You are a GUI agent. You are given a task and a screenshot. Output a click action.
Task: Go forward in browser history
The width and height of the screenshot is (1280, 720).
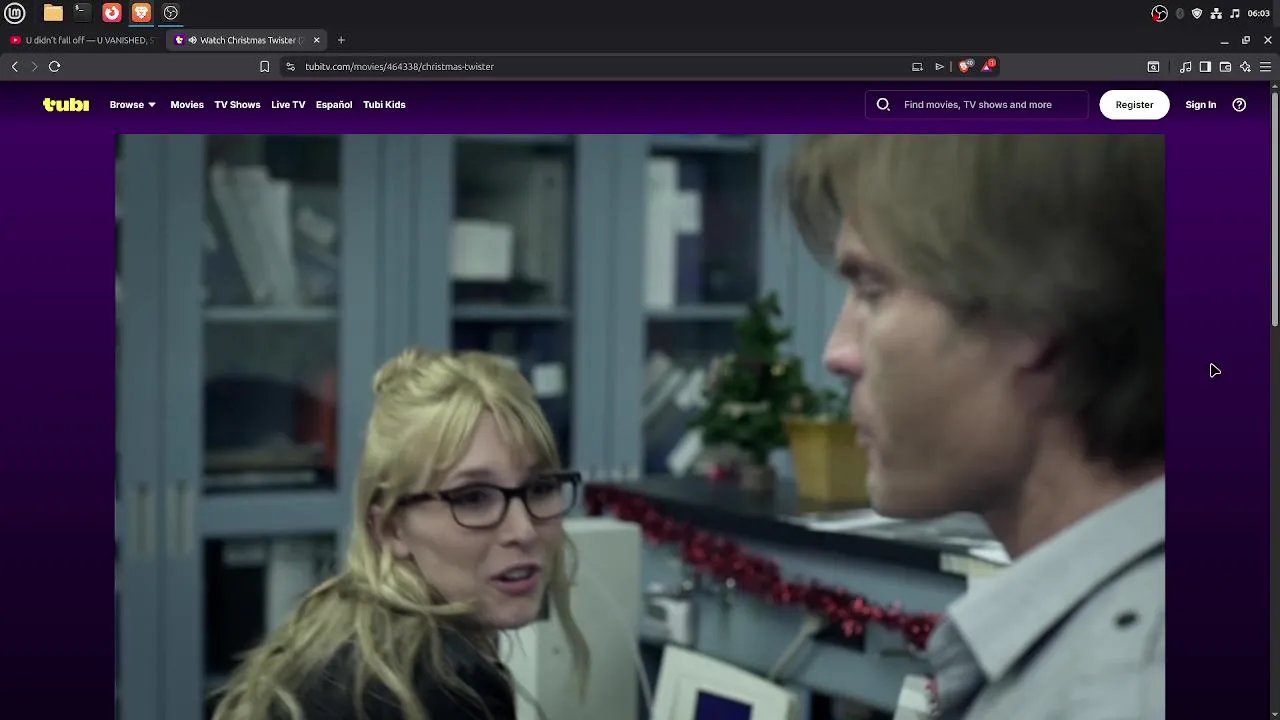click(x=34, y=66)
